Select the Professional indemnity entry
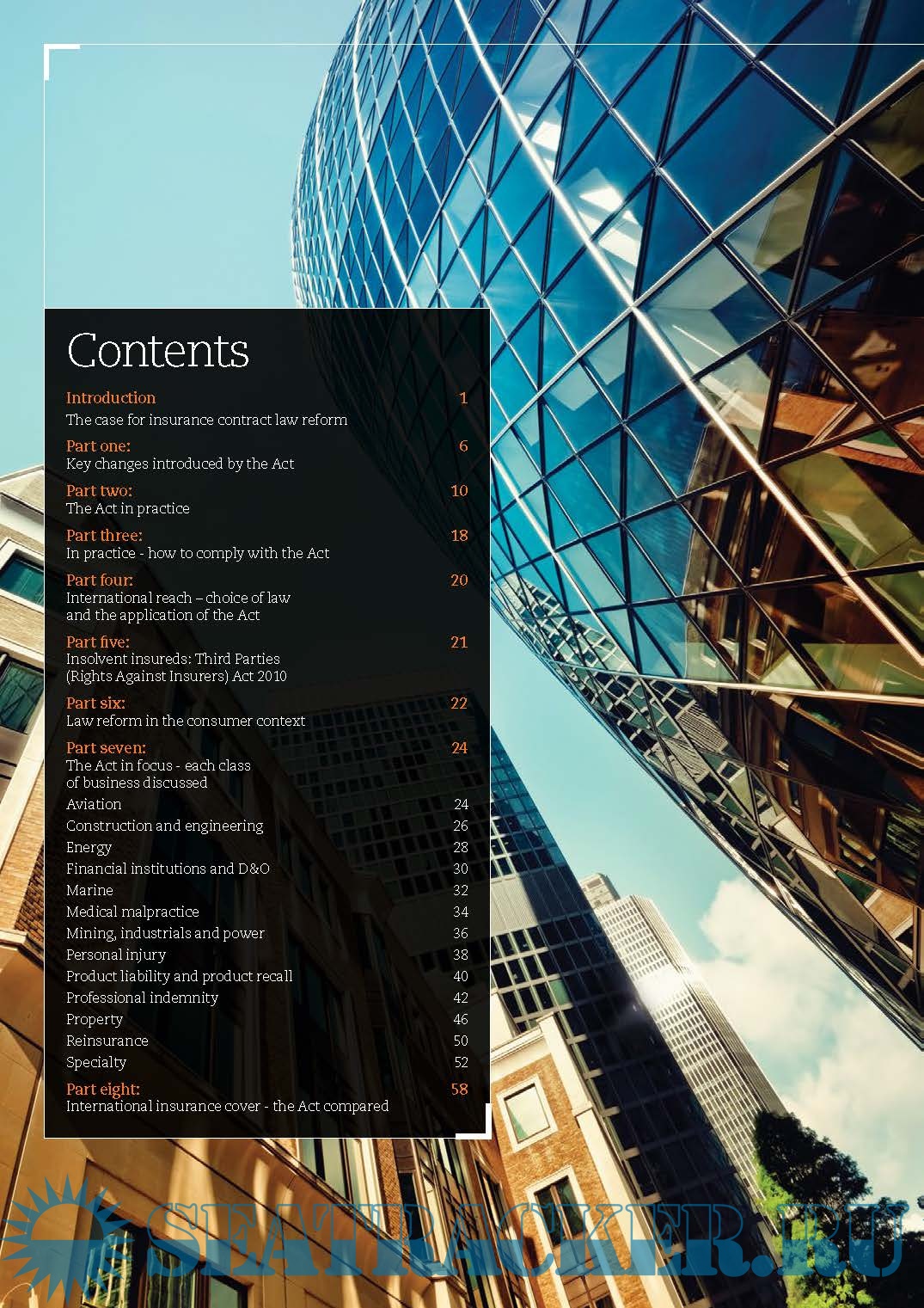The width and height of the screenshot is (924, 1308). coord(142,998)
